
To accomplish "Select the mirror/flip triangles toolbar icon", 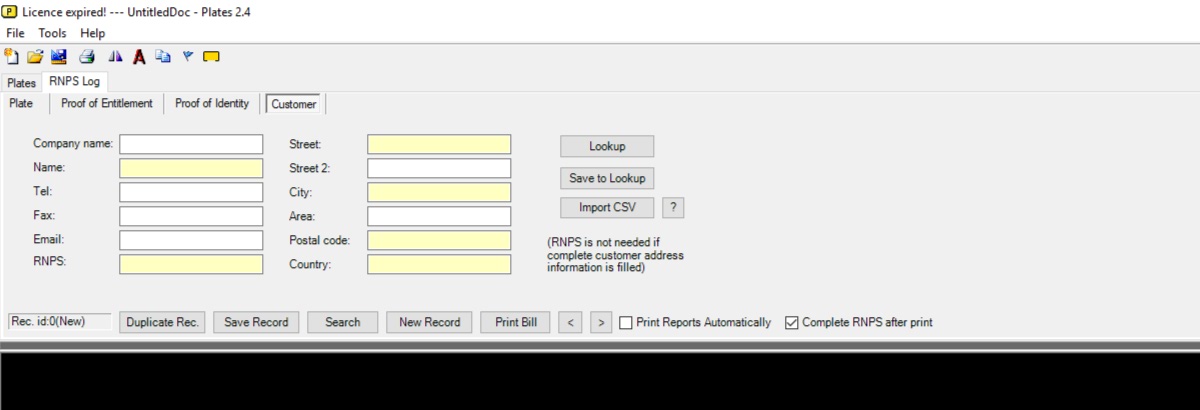I will 116,56.
